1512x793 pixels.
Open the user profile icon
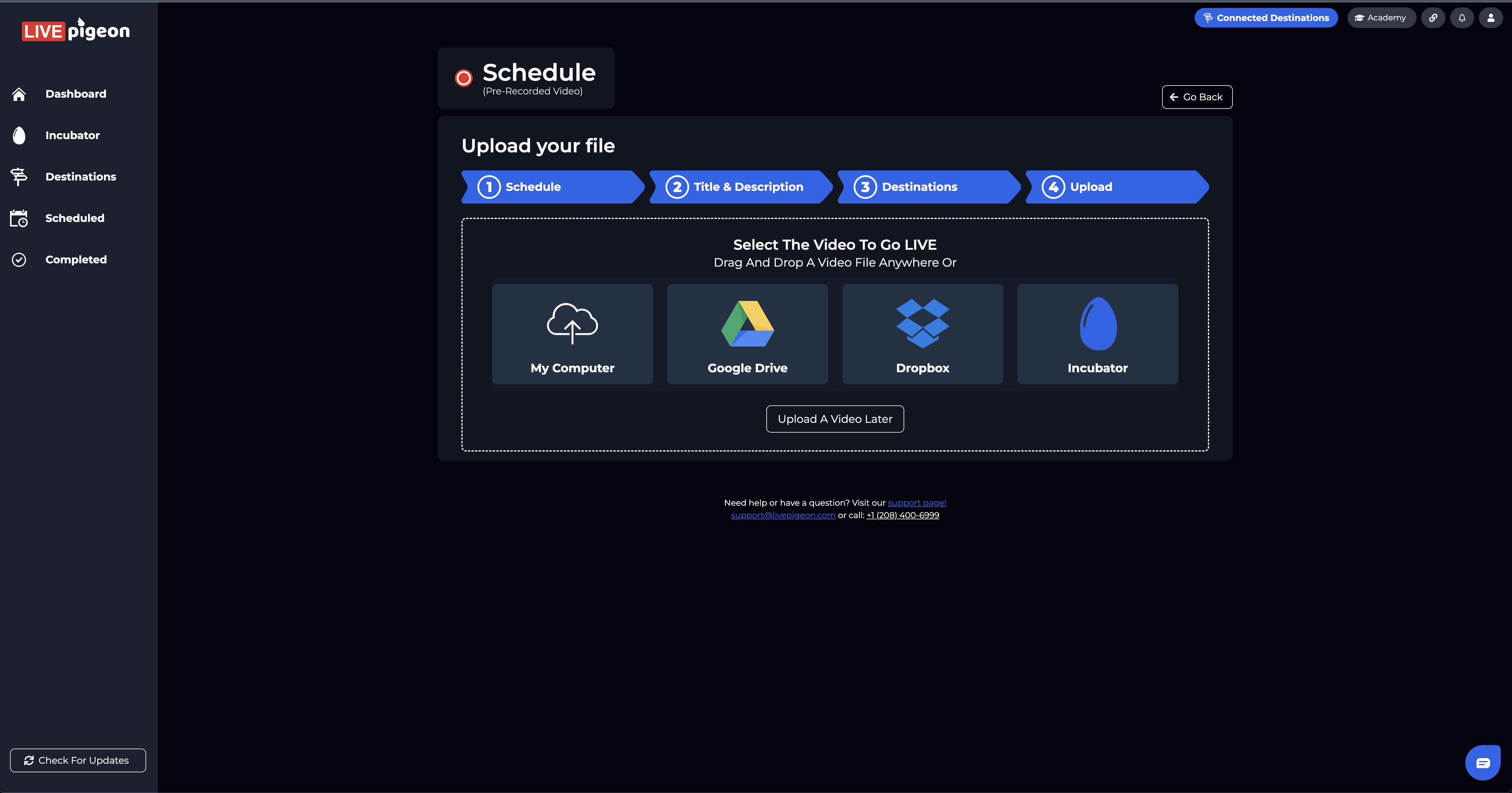(1490, 18)
